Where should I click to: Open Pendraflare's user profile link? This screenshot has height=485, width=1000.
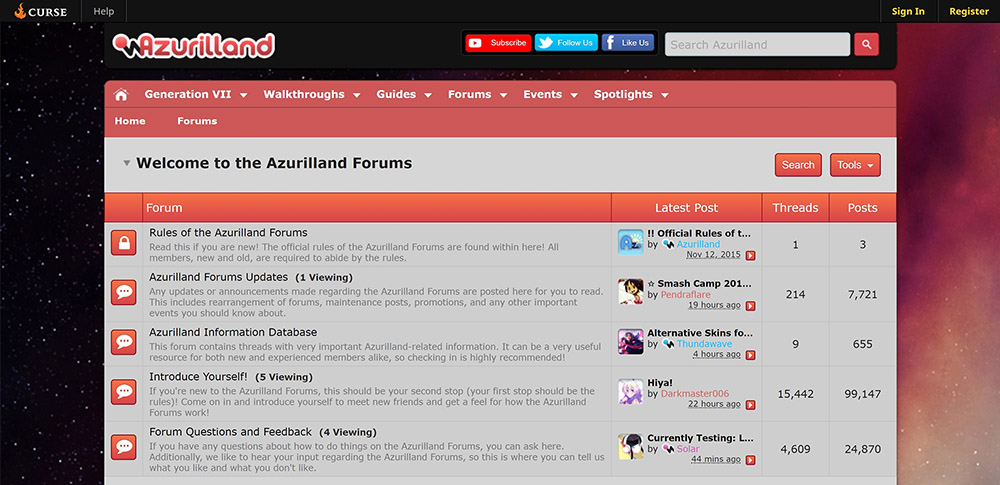(686, 295)
